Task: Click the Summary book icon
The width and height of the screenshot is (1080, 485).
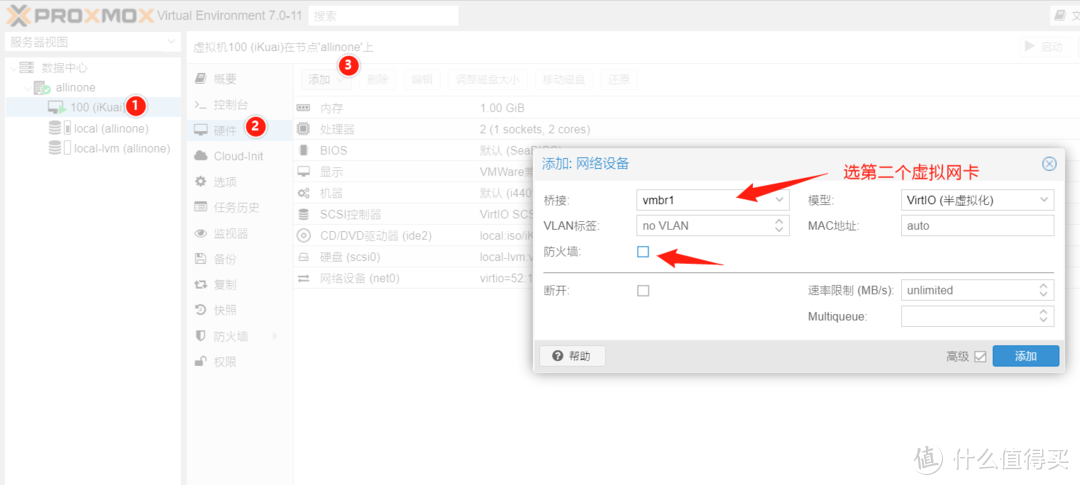Action: [x=200, y=79]
